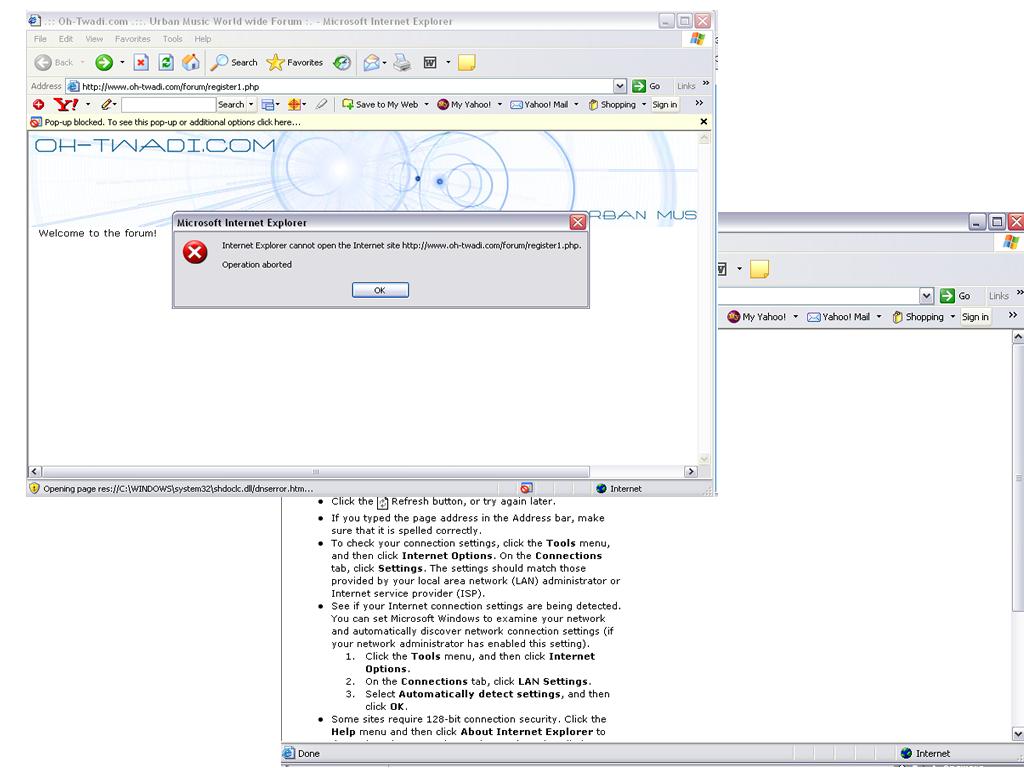Click the yellow note icon in front window
The width and height of the screenshot is (1024, 768).
pos(466,63)
